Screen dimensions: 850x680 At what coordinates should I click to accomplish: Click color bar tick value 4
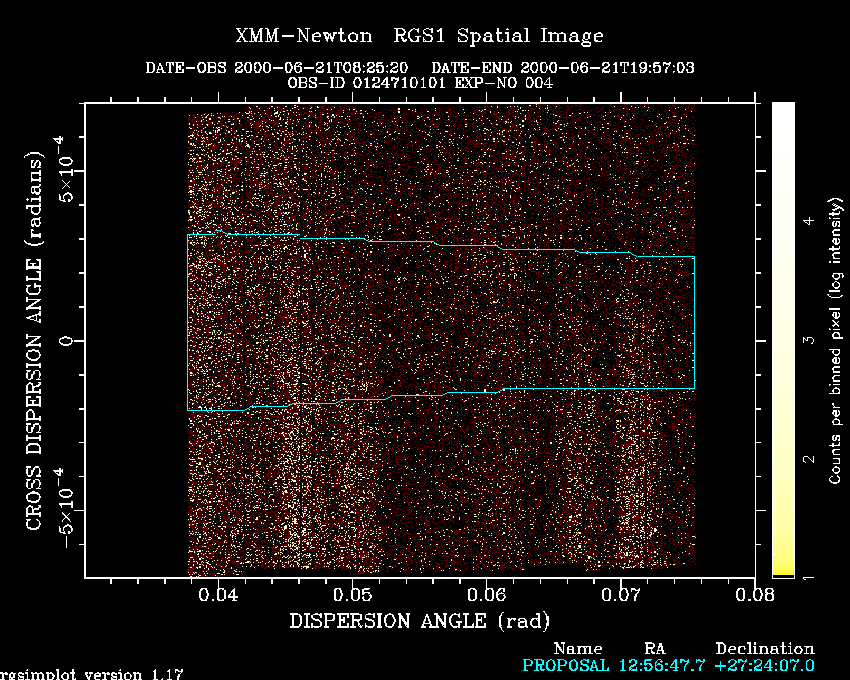pyautogui.click(x=809, y=221)
